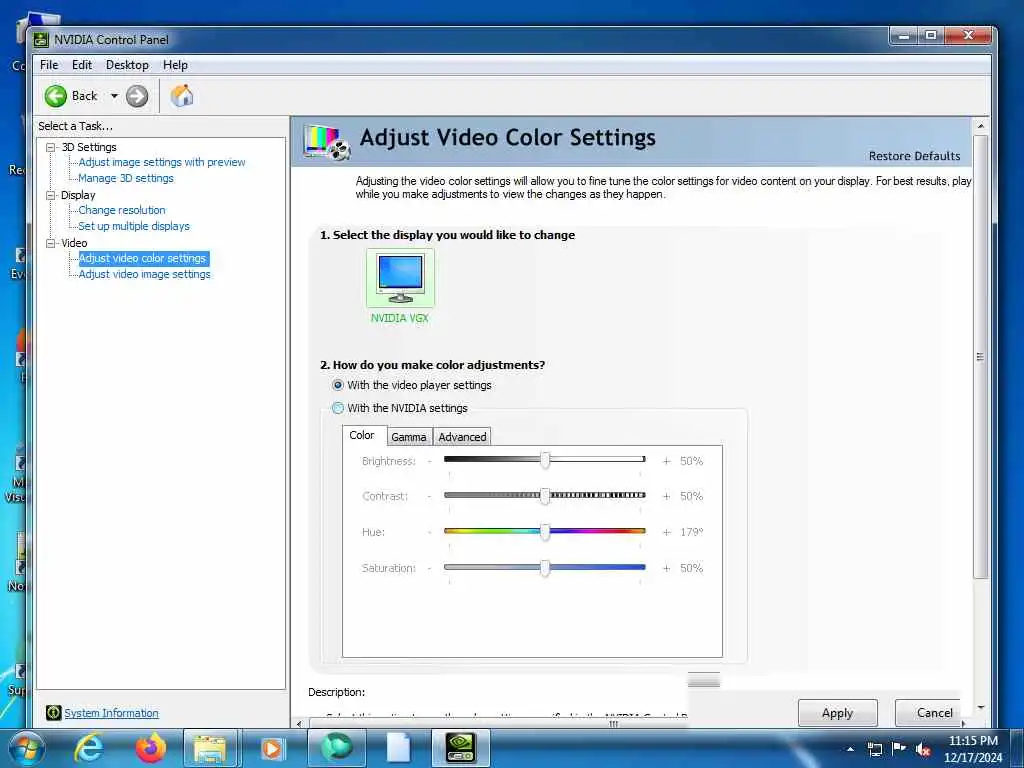Open the Home page icon
This screenshot has height=768, width=1024.
click(182, 96)
